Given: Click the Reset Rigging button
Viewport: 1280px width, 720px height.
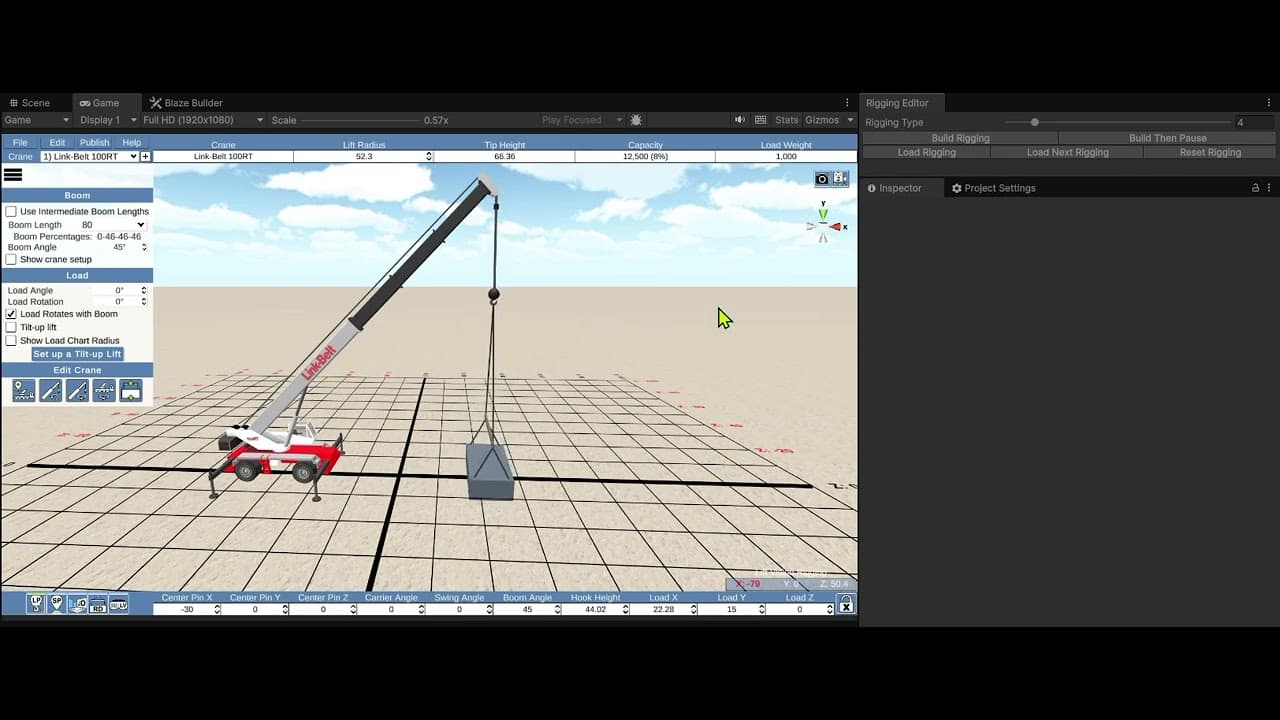Looking at the screenshot, I should [x=1210, y=152].
